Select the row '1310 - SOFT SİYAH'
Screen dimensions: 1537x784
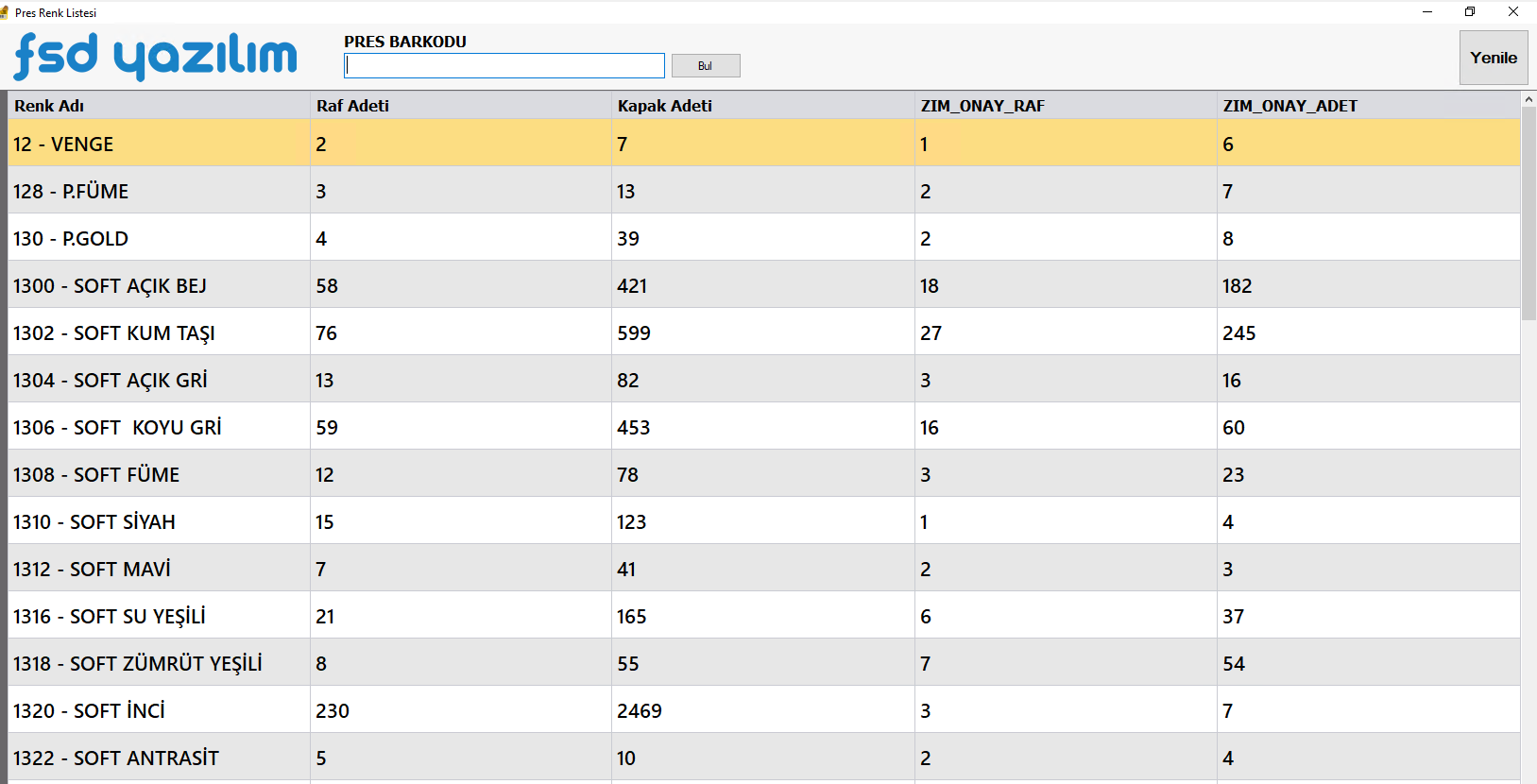click(x=764, y=520)
